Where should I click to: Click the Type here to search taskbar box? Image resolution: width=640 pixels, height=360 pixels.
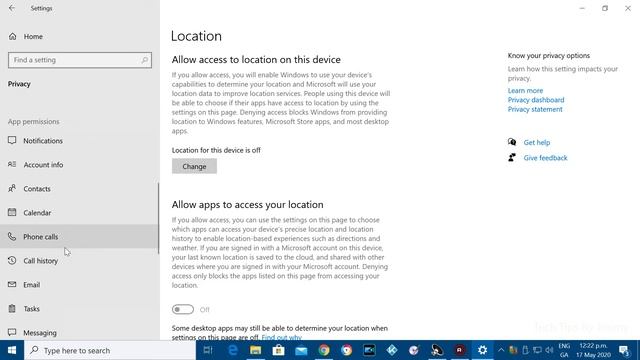pyautogui.click(x=110, y=350)
